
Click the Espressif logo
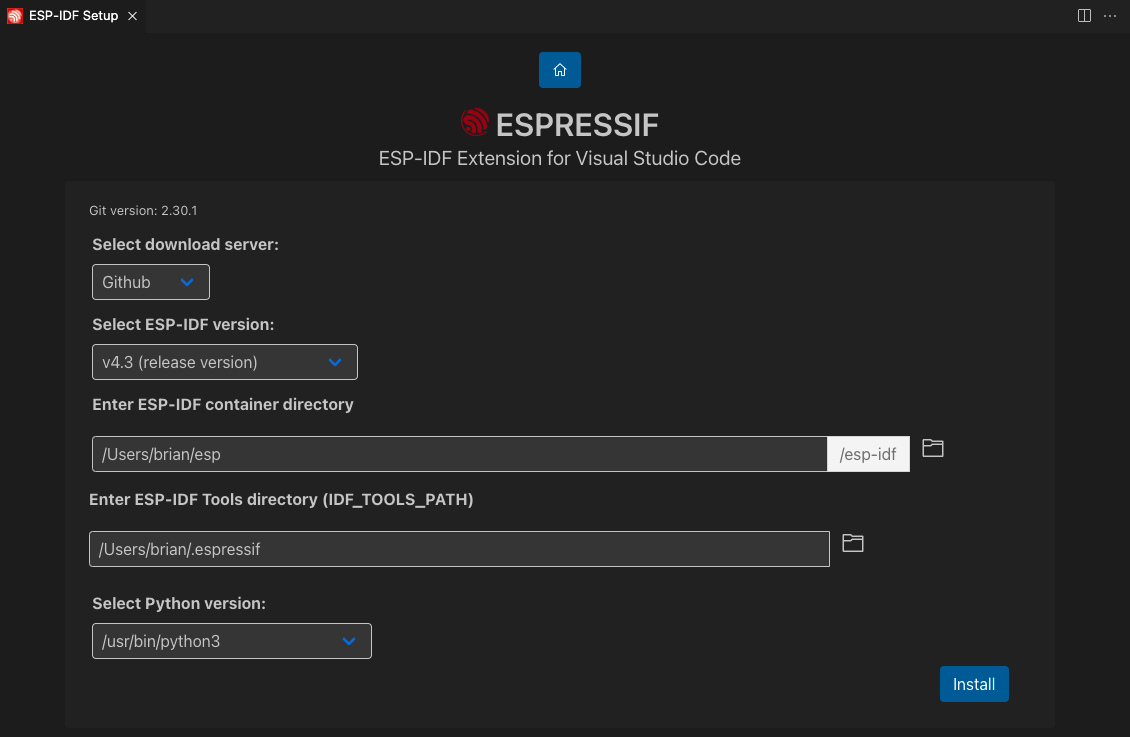474,122
